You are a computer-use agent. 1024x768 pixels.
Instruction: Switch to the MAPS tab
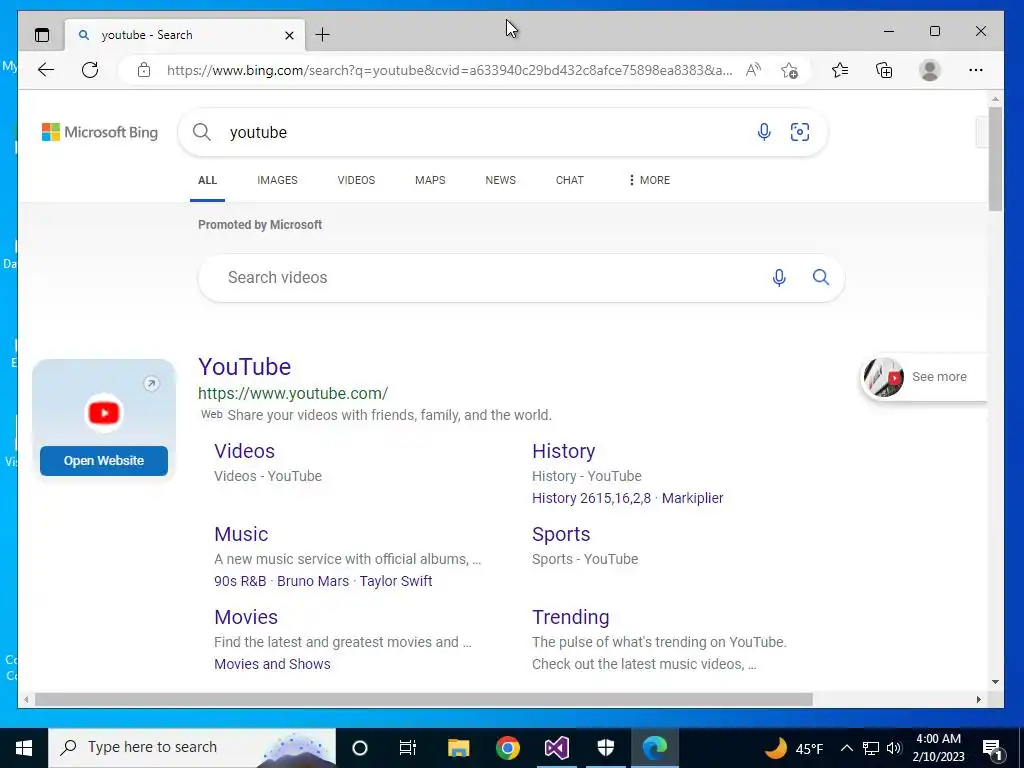pyautogui.click(x=430, y=180)
